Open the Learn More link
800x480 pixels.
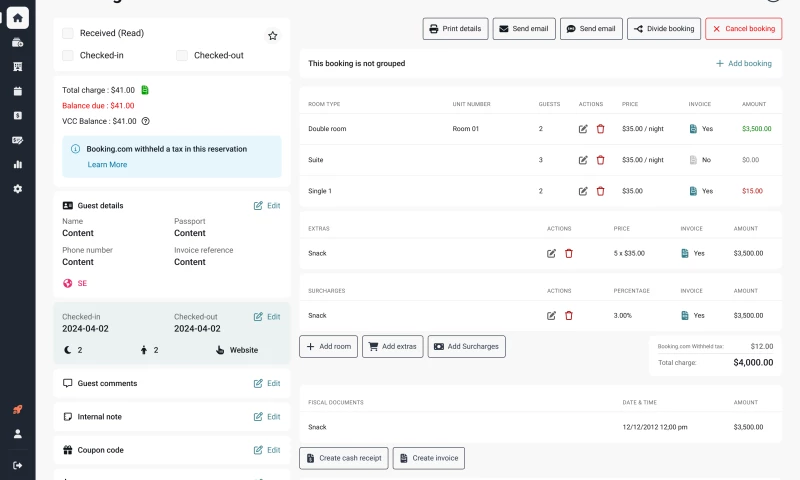coord(107,165)
